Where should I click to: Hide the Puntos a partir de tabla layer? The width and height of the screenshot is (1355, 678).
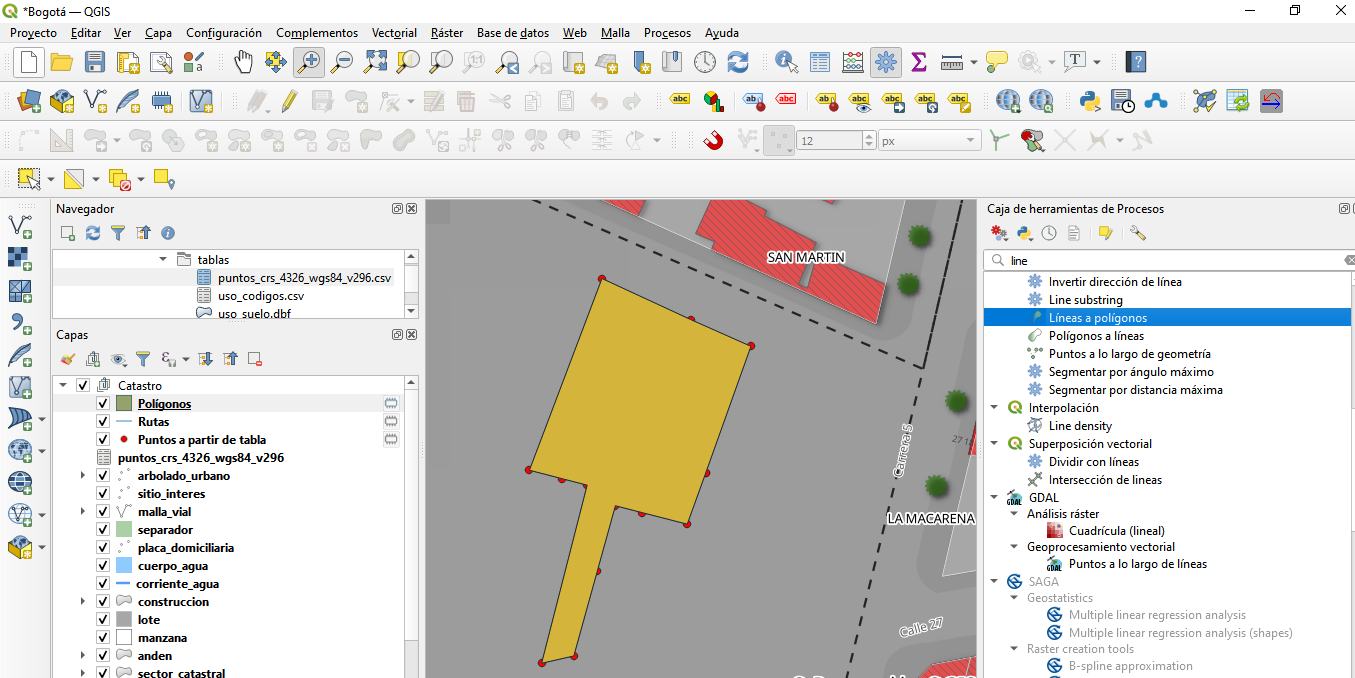103,440
